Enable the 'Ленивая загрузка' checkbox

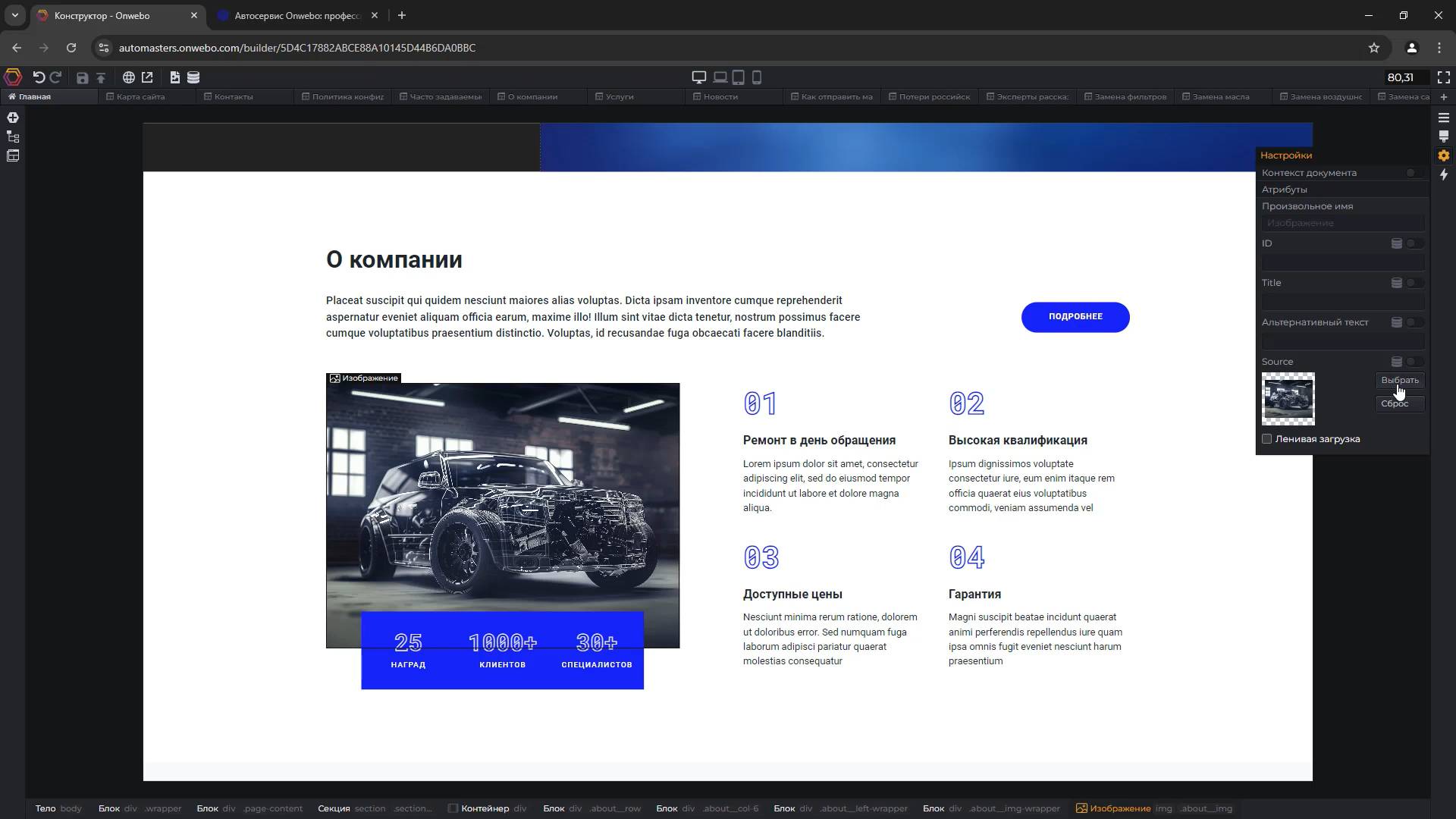pyautogui.click(x=1267, y=438)
